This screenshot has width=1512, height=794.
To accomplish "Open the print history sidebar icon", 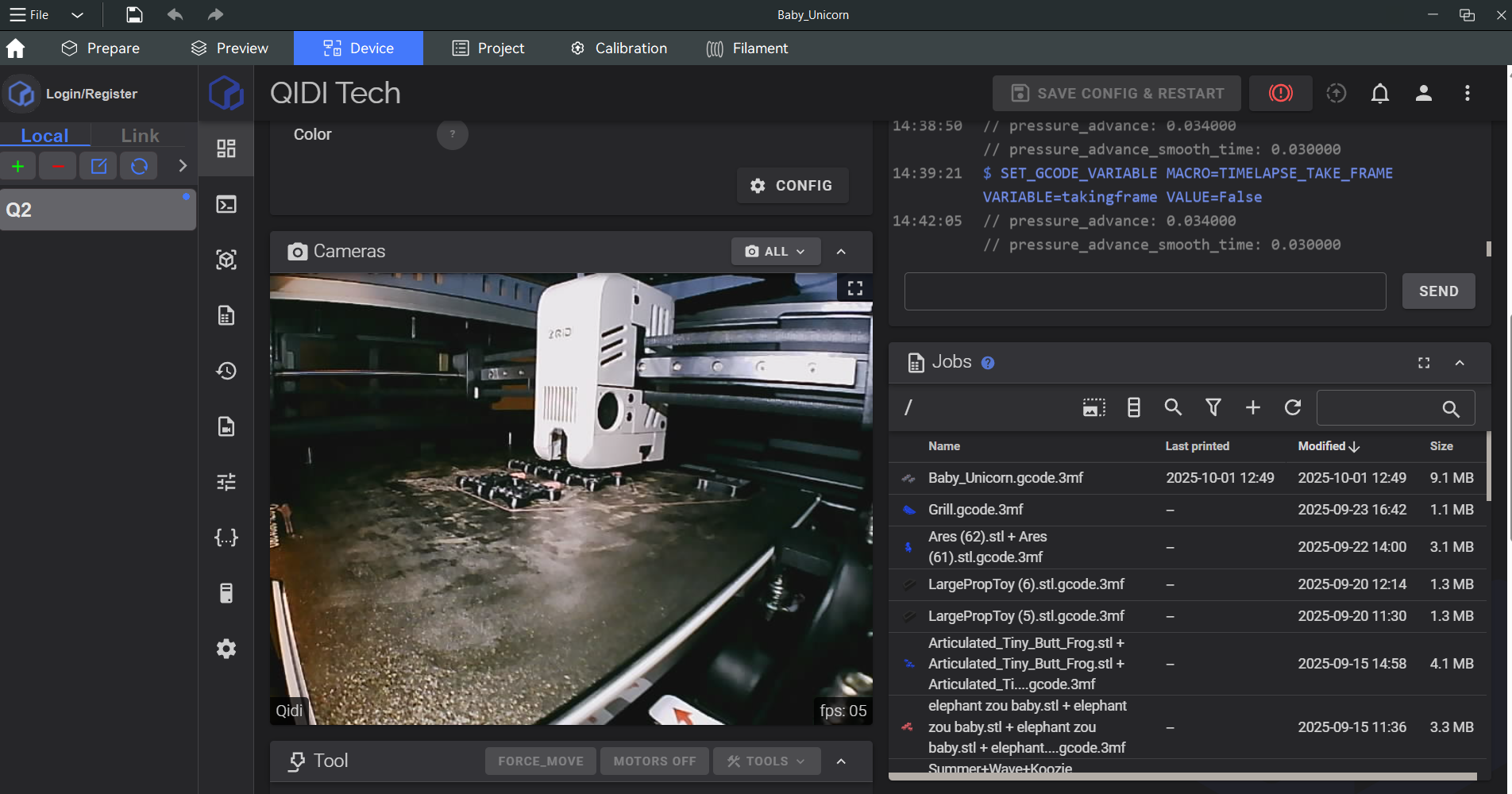I will [226, 371].
